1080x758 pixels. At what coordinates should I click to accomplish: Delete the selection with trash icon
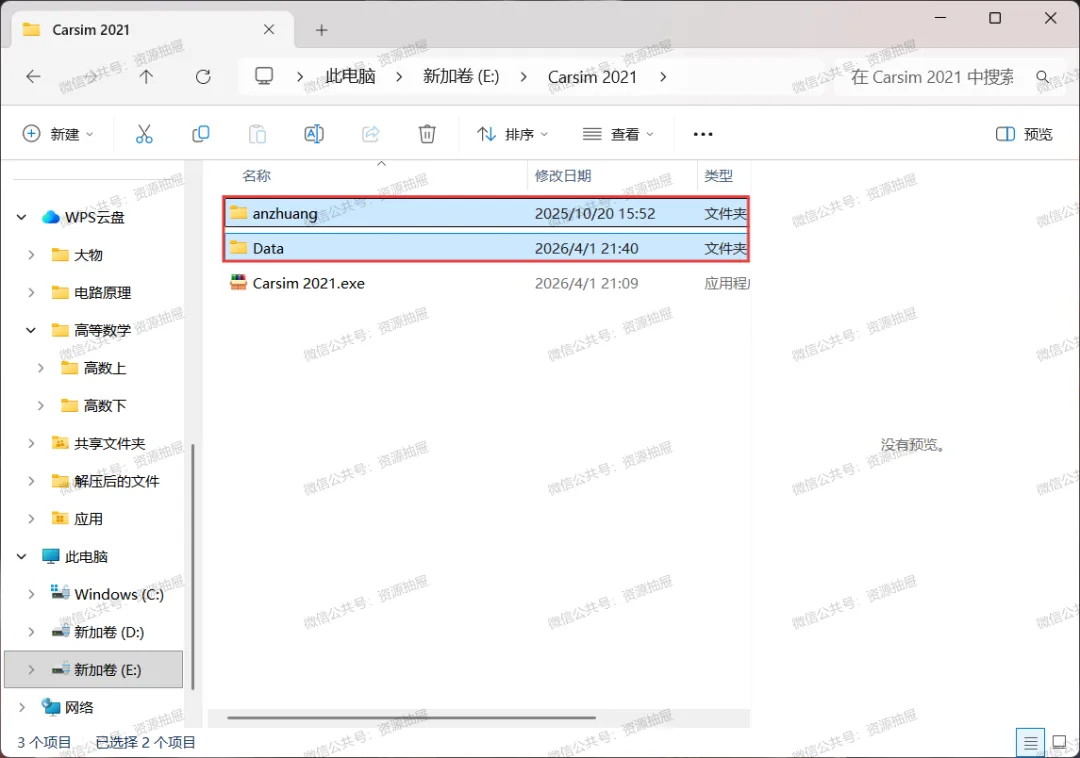(x=427, y=134)
